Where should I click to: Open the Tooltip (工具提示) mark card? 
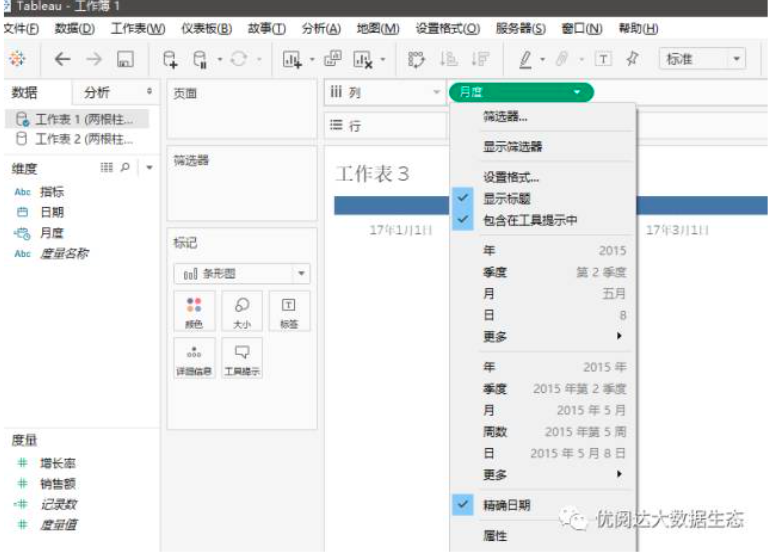241,359
